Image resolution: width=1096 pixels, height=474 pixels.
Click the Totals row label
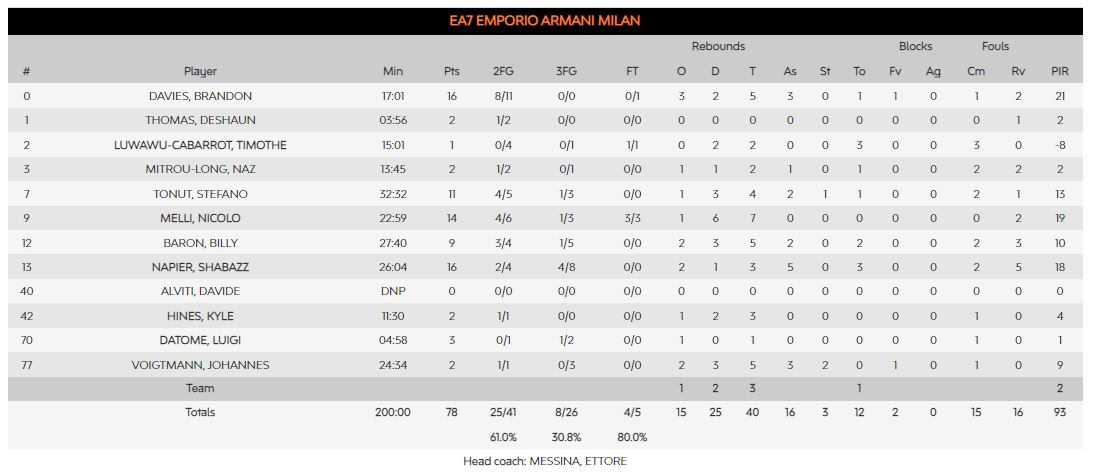click(x=200, y=412)
